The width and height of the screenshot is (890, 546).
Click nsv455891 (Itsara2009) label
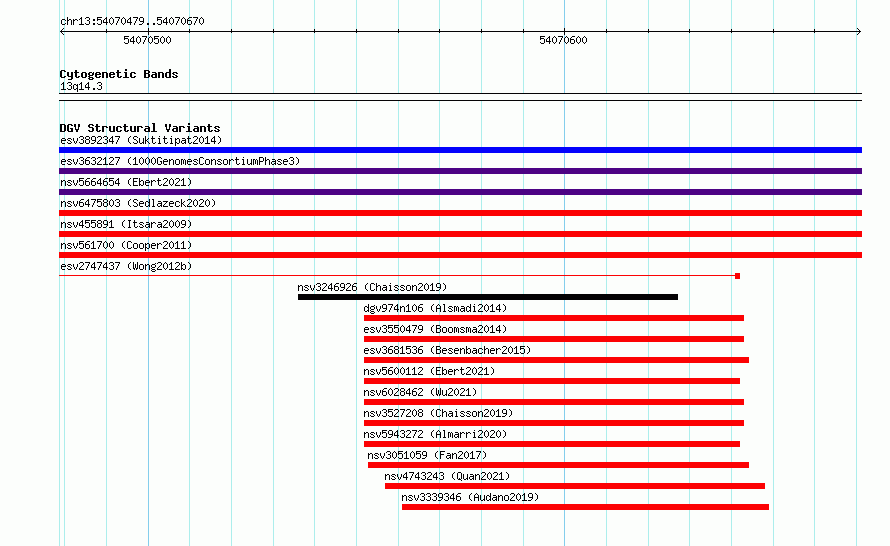coord(126,224)
